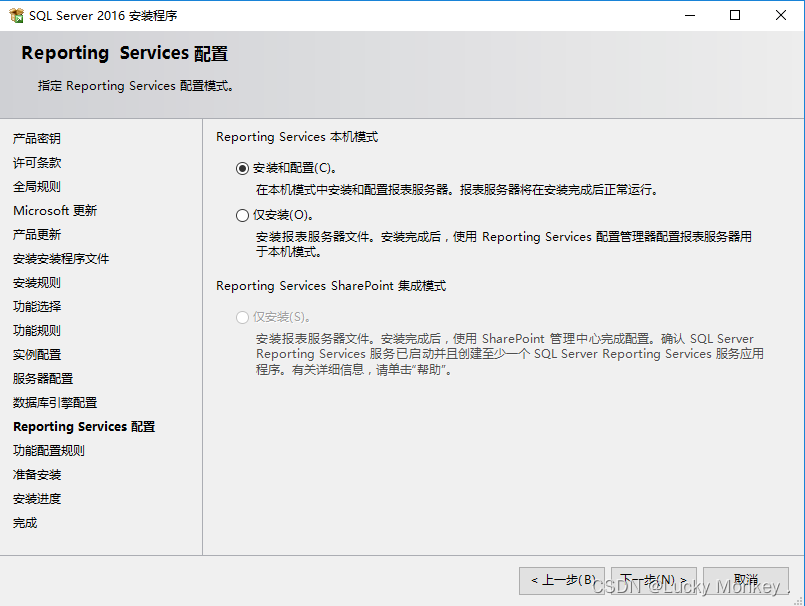
Task: Click the 在本机模式中安装和配置报表服务器 description
Action: (x=457, y=190)
